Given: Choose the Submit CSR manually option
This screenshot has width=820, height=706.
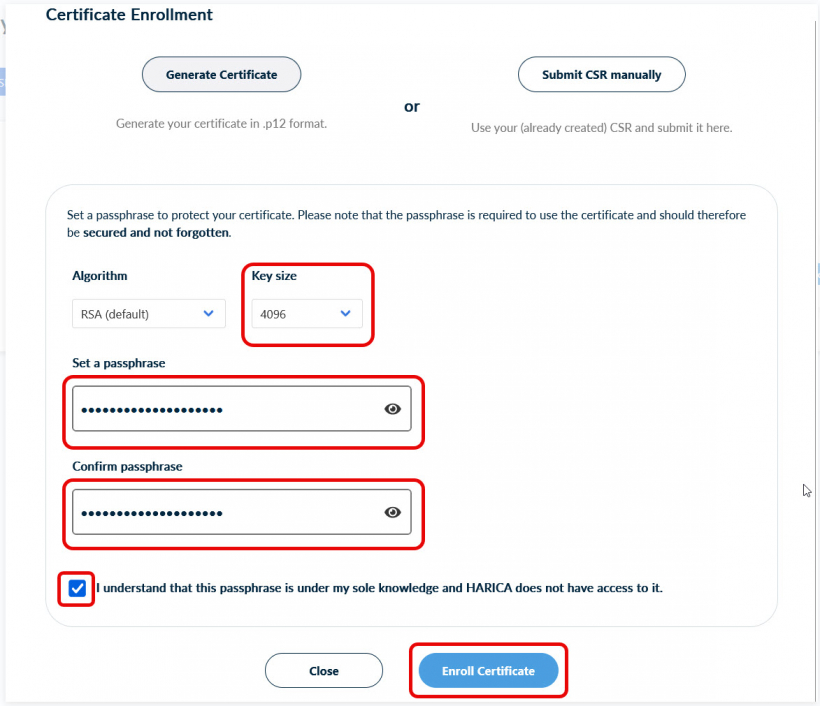Looking at the screenshot, I should 601,75.
